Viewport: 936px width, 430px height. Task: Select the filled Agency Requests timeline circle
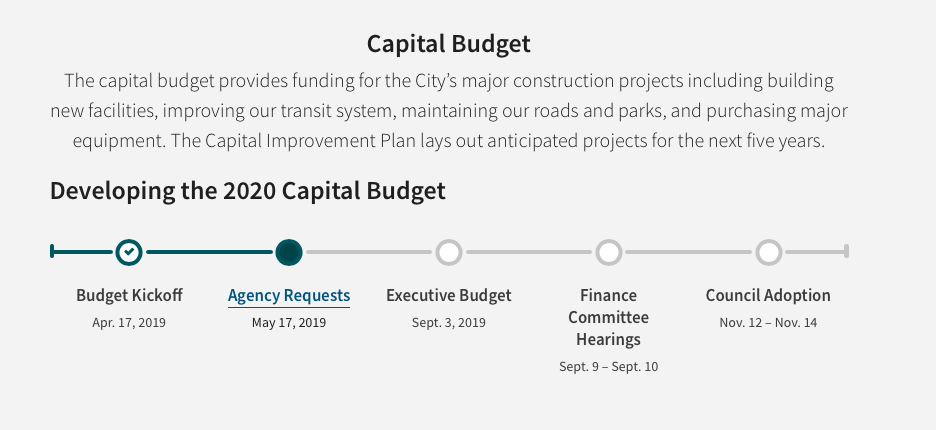pyautogui.click(x=288, y=252)
